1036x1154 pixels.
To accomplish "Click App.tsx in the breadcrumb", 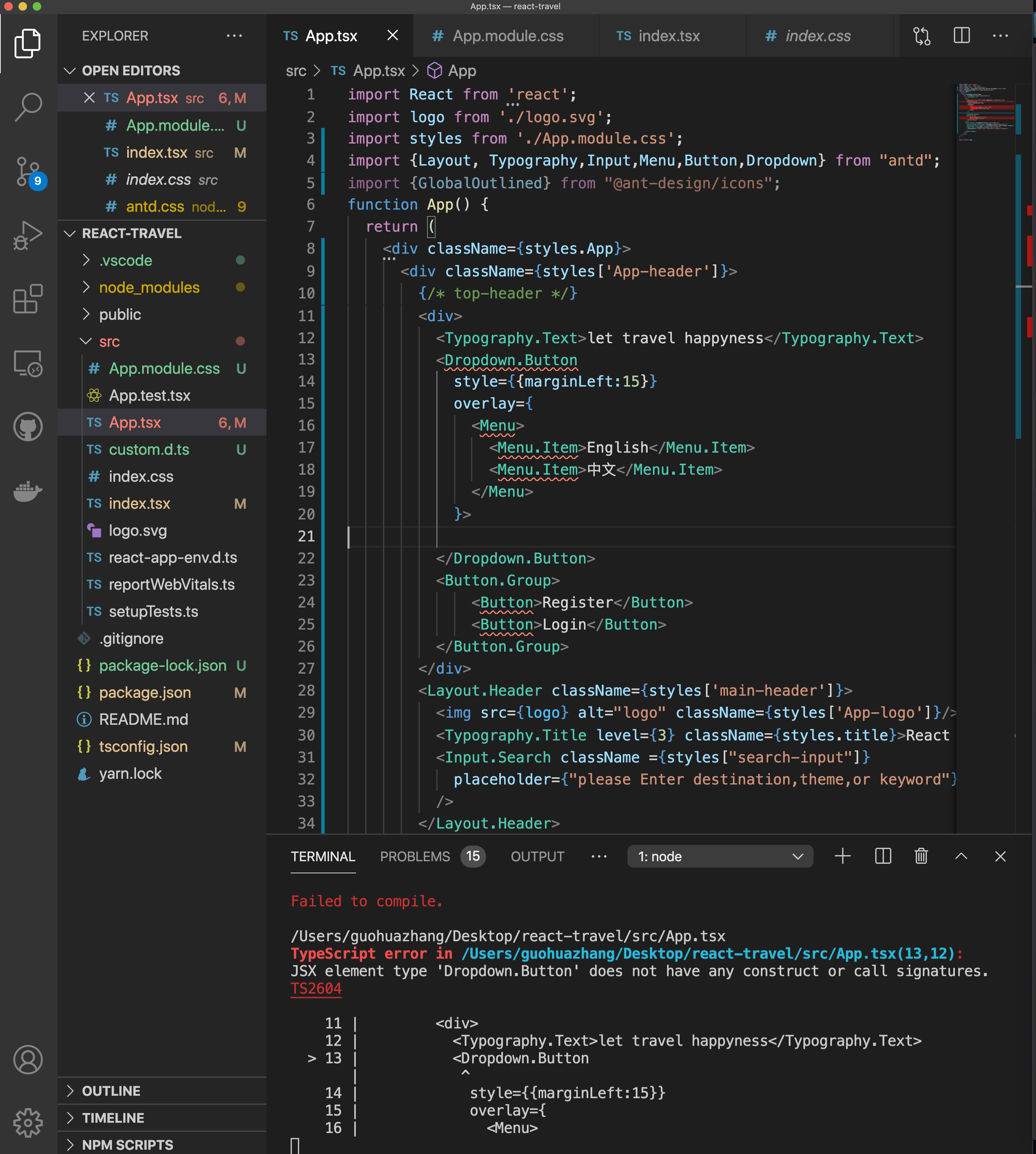I will [x=368, y=71].
